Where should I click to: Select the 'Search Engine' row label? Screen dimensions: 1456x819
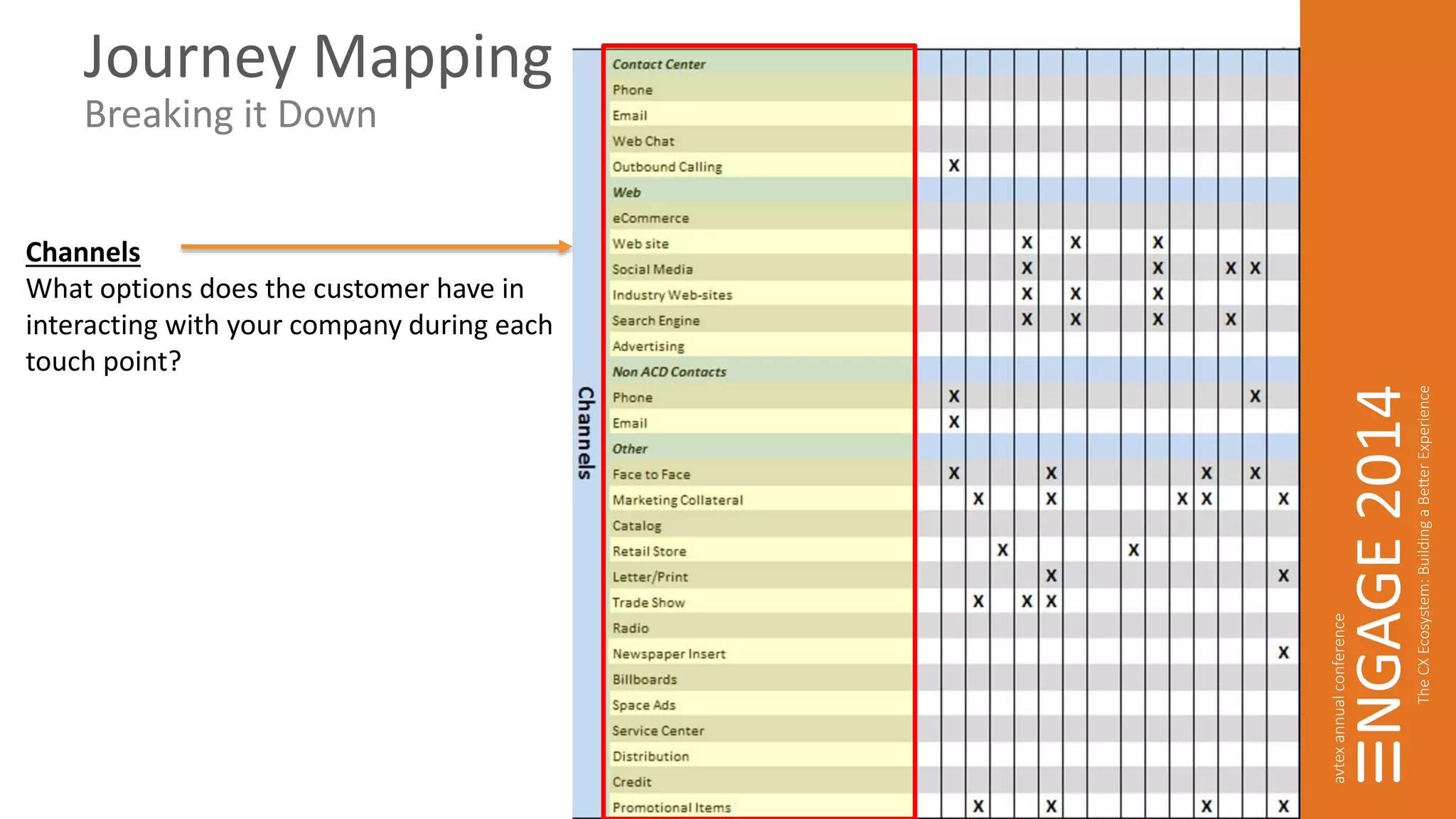click(656, 321)
